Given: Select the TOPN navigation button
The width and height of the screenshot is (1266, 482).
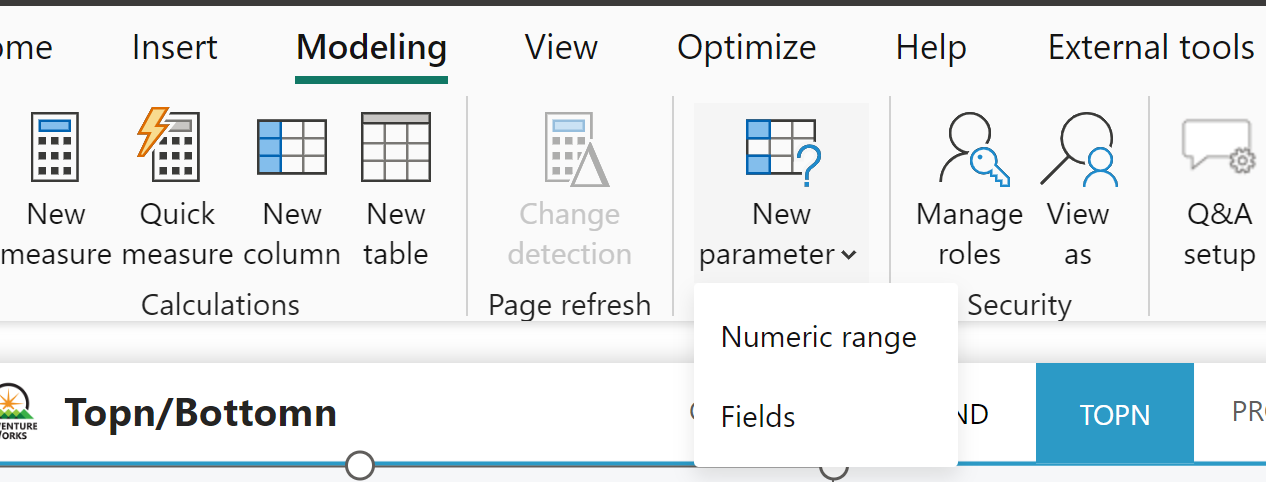Looking at the screenshot, I should (1114, 414).
